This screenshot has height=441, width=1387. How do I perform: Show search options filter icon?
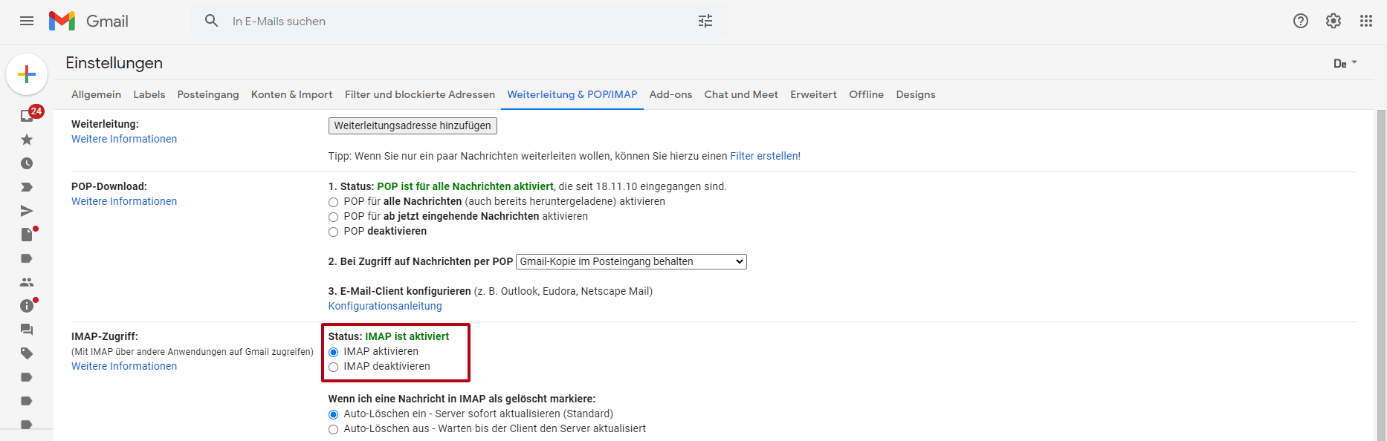pos(705,21)
